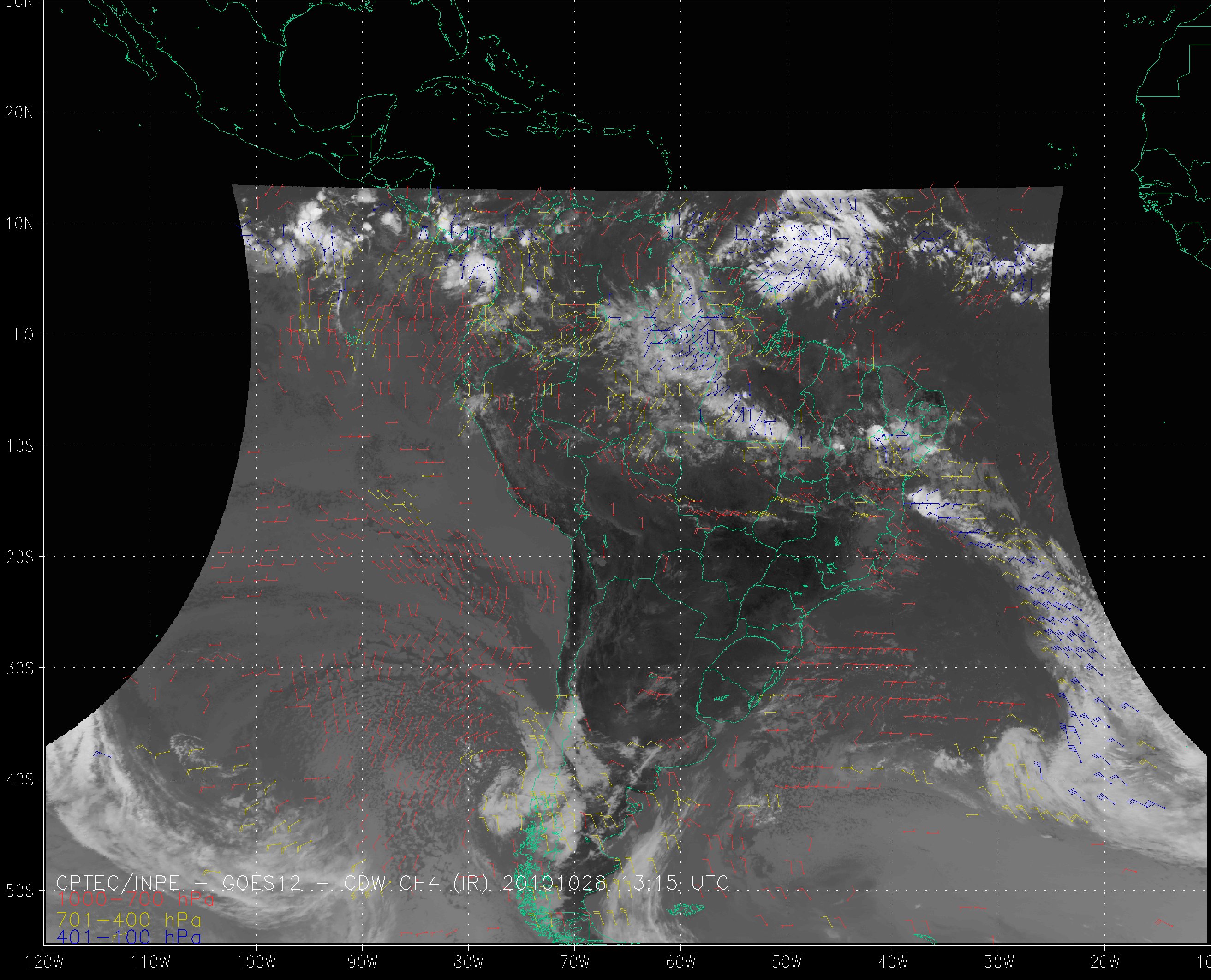Click the 20N latitude label
Screen dimensions: 1211x980
19,113
